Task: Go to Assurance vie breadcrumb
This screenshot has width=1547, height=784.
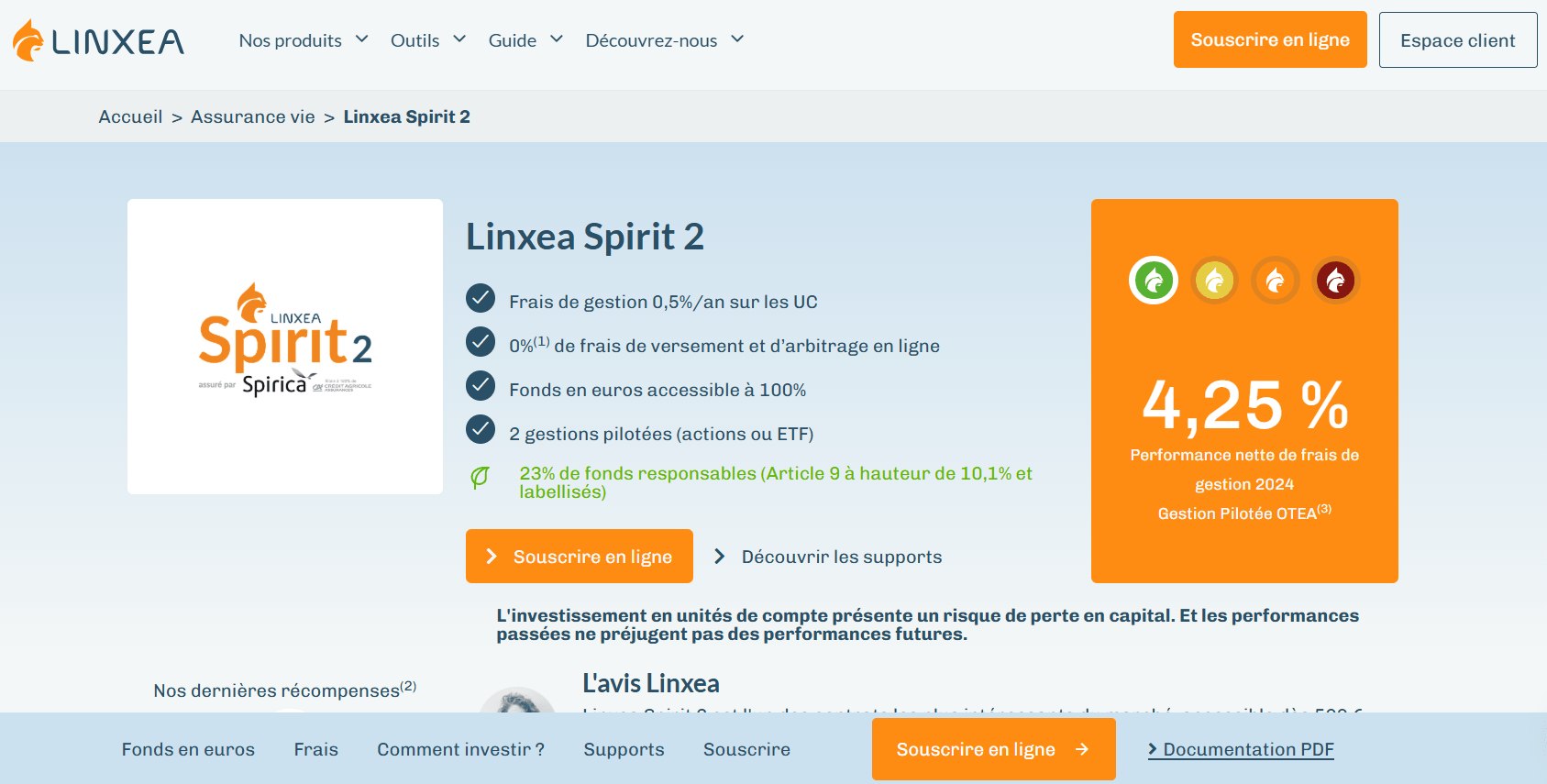Action: pos(253,116)
